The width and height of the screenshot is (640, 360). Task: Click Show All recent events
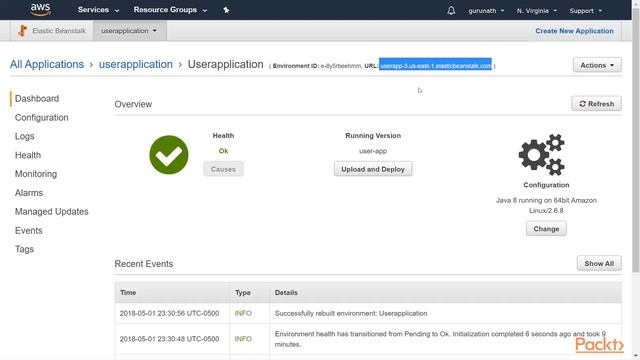coord(599,263)
